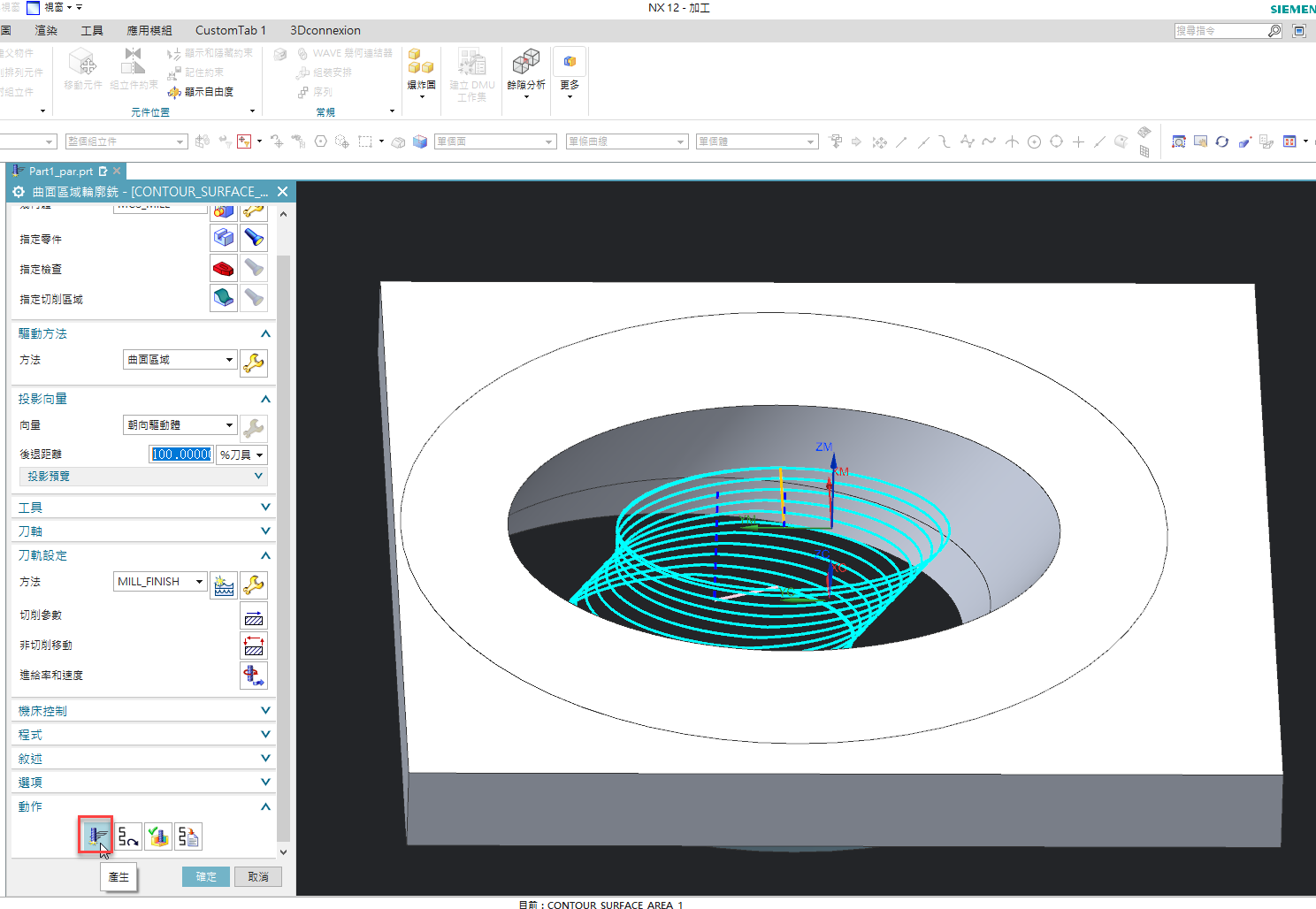Image resolution: width=1316 pixels, height=909 pixels.
Task: Open the 向量 朝向驅動體 dropdown
Action: coord(180,425)
